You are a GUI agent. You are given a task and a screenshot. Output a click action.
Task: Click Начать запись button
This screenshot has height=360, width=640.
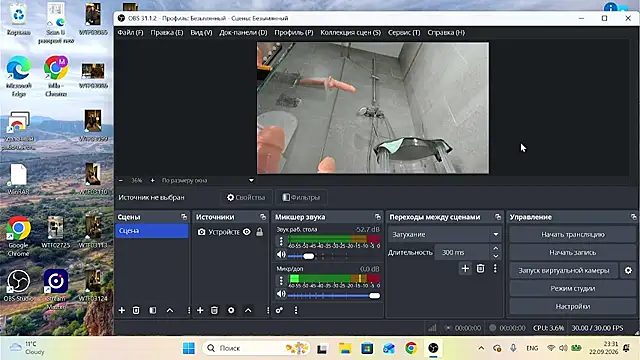pos(573,252)
